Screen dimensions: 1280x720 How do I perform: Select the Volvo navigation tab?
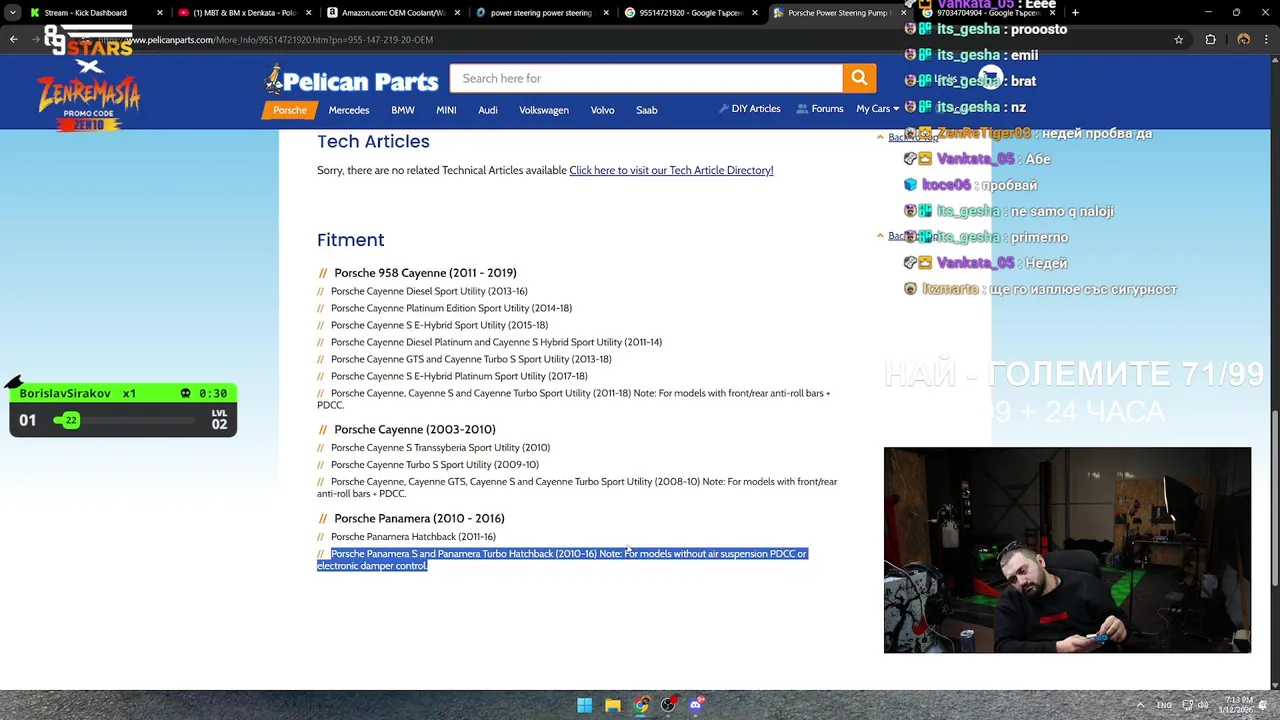coord(602,110)
